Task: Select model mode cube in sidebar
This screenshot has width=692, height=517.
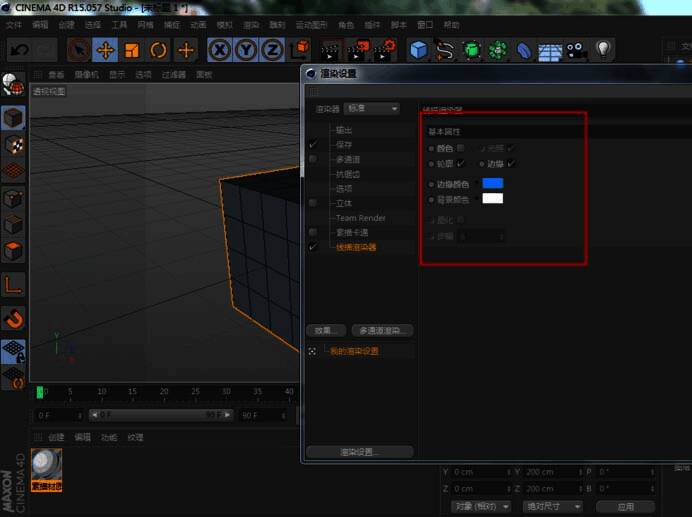Action: click(x=13, y=118)
